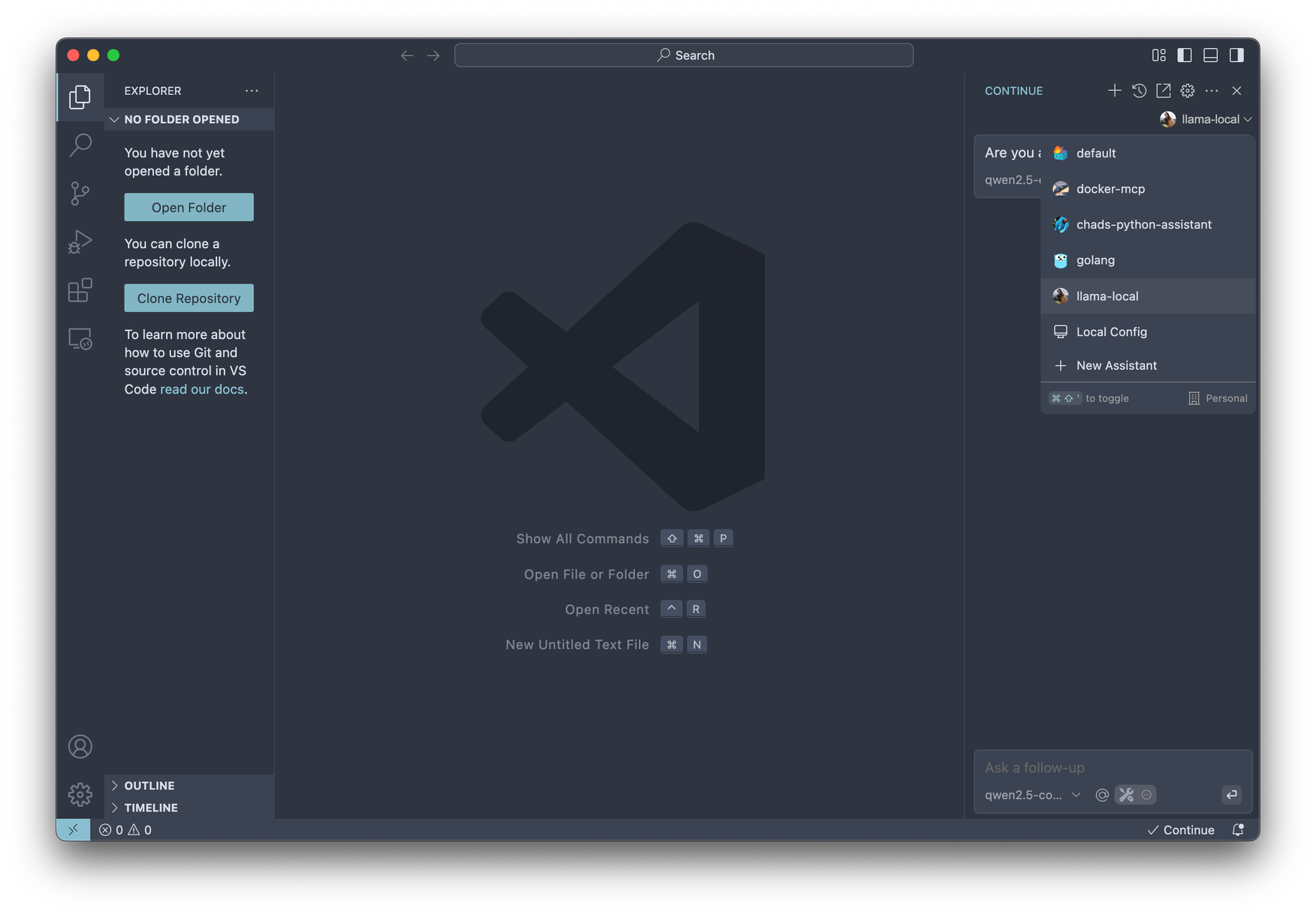Image resolution: width=1316 pixels, height=915 pixels.
Task: Open Continue in a new window
Action: [x=1163, y=90]
